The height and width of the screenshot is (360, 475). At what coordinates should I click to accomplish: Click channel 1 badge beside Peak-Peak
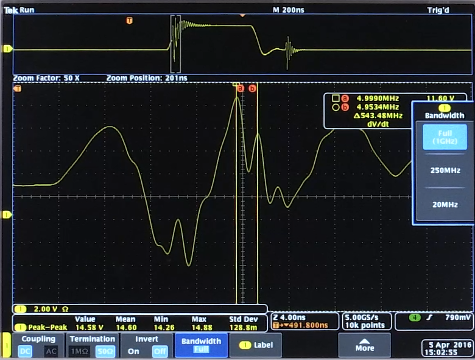pos(21,327)
